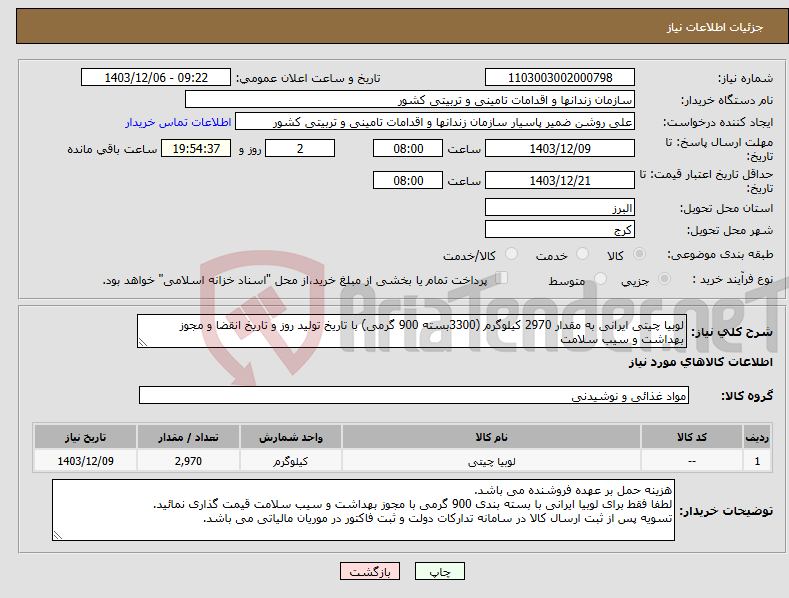Select the کالا radio button
The height and width of the screenshot is (598, 789).
pos(639,254)
